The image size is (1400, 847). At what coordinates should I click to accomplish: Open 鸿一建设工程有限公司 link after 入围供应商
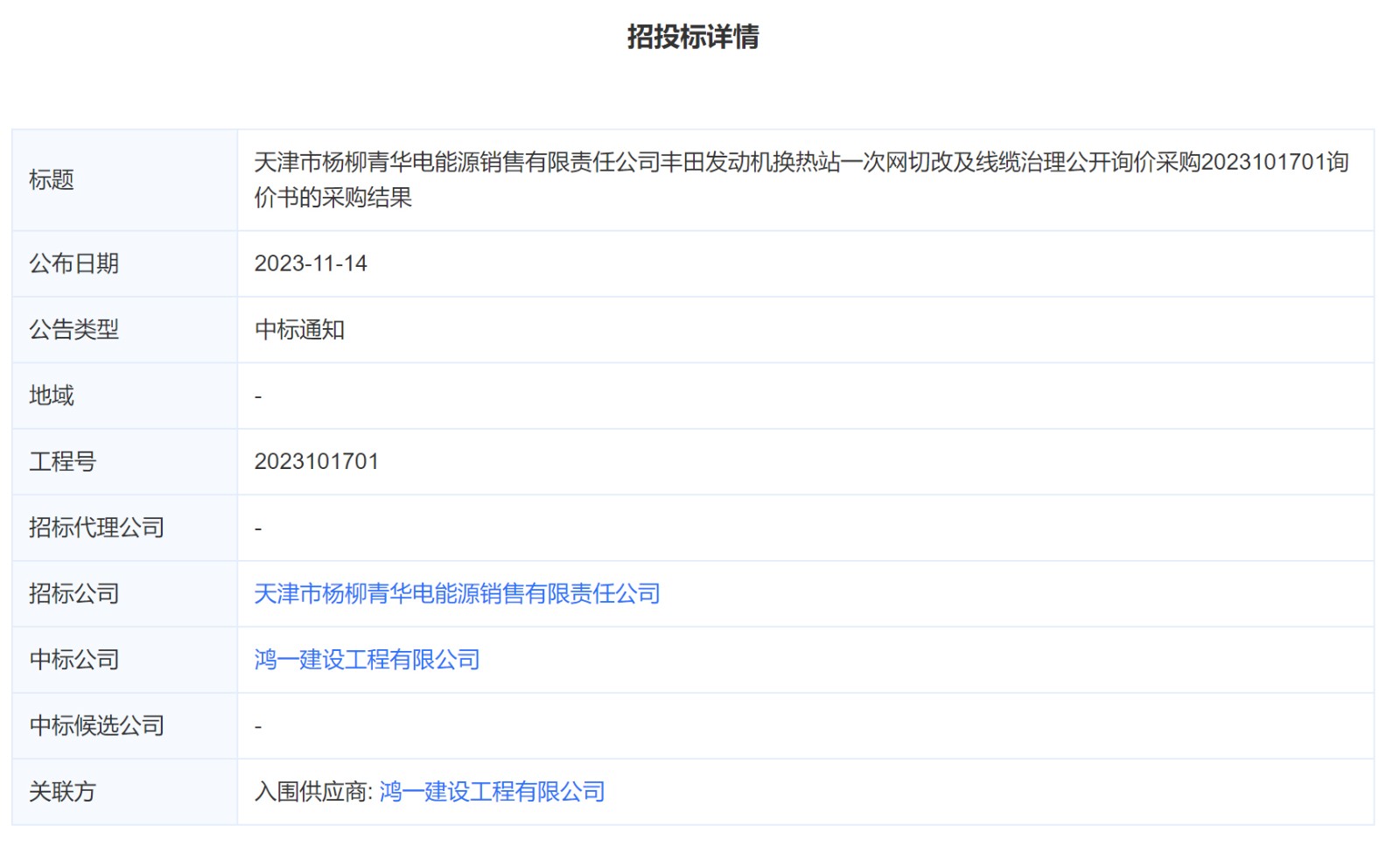coord(492,792)
